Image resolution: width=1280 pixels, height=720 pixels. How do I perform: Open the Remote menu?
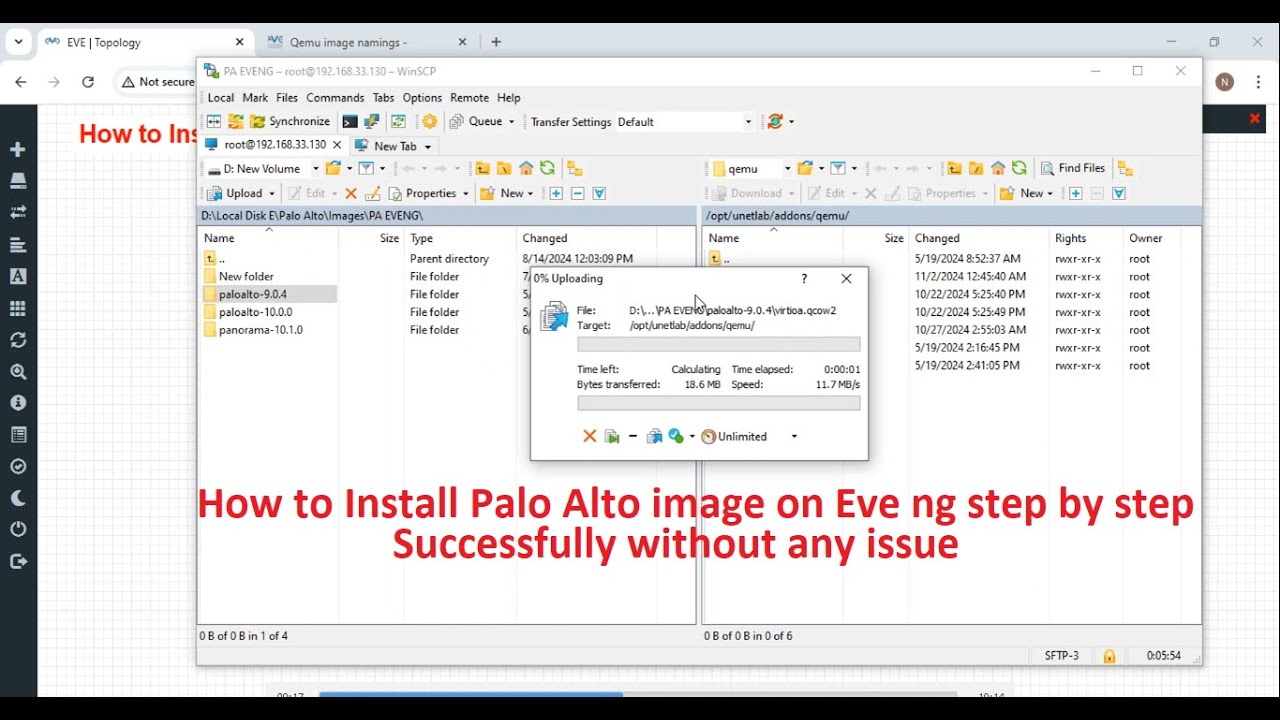[x=469, y=97]
